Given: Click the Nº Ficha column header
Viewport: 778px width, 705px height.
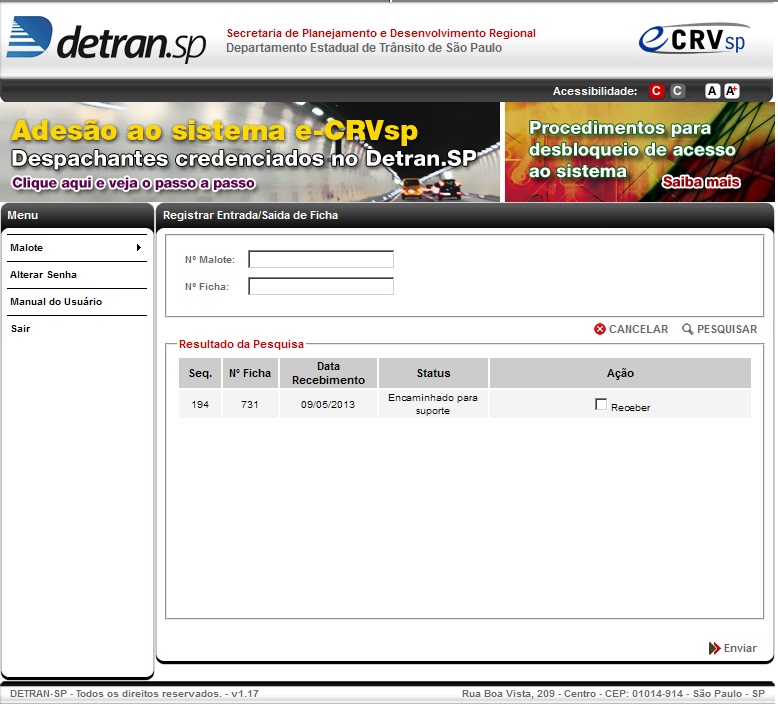Looking at the screenshot, I should (x=250, y=373).
